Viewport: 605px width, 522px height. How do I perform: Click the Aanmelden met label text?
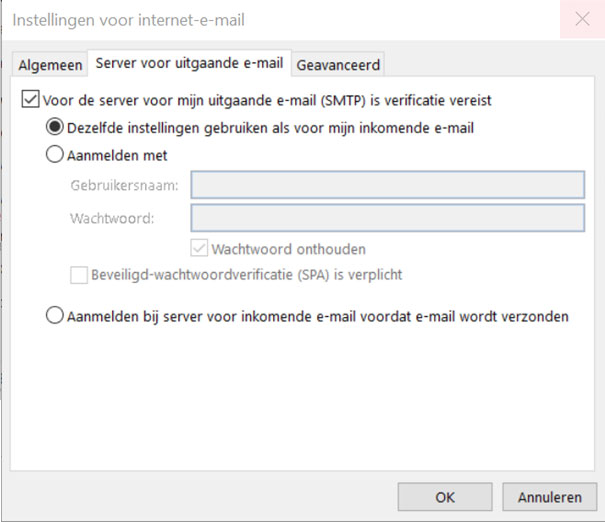tap(117, 155)
